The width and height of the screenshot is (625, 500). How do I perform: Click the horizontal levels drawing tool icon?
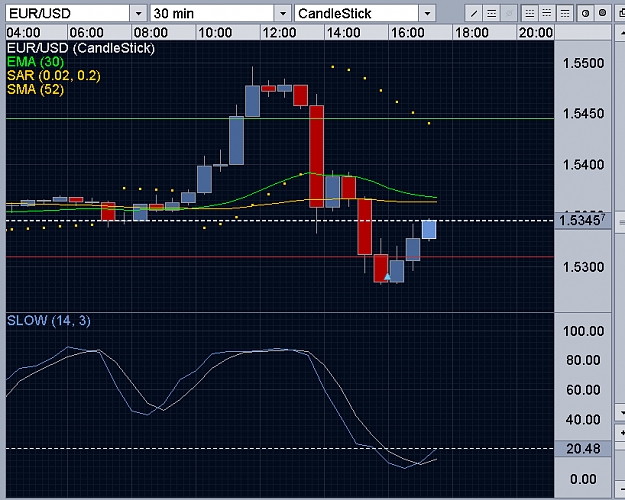pyautogui.click(x=491, y=14)
